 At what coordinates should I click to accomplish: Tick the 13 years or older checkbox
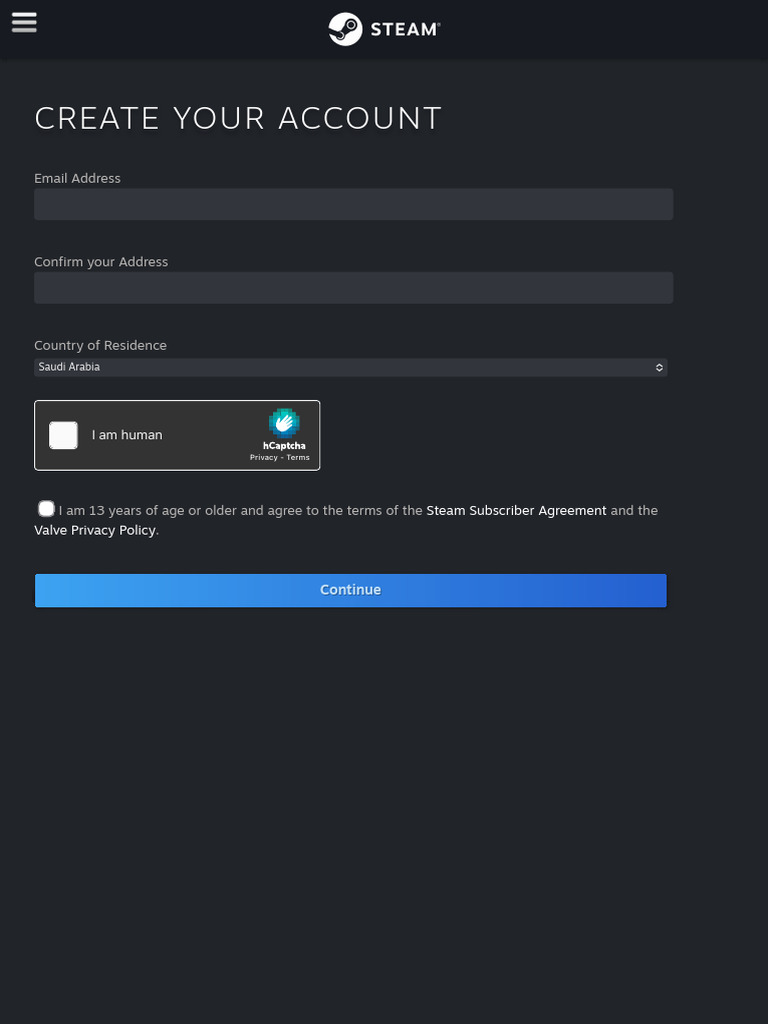click(46, 509)
